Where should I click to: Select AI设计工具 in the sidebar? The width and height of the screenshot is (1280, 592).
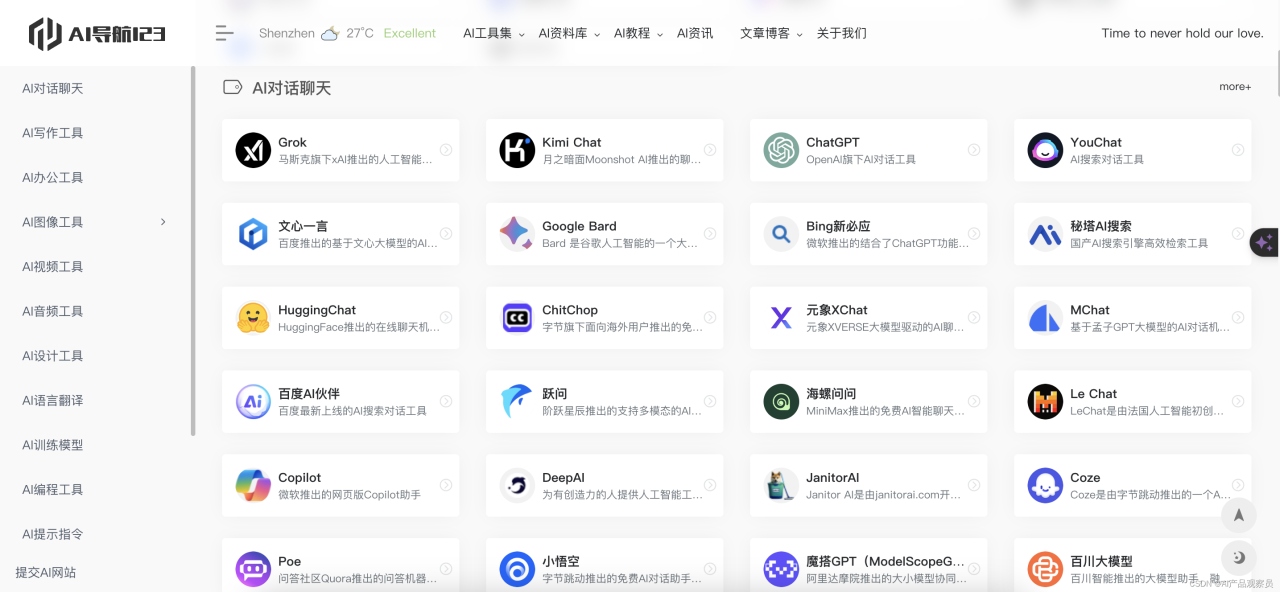(53, 356)
